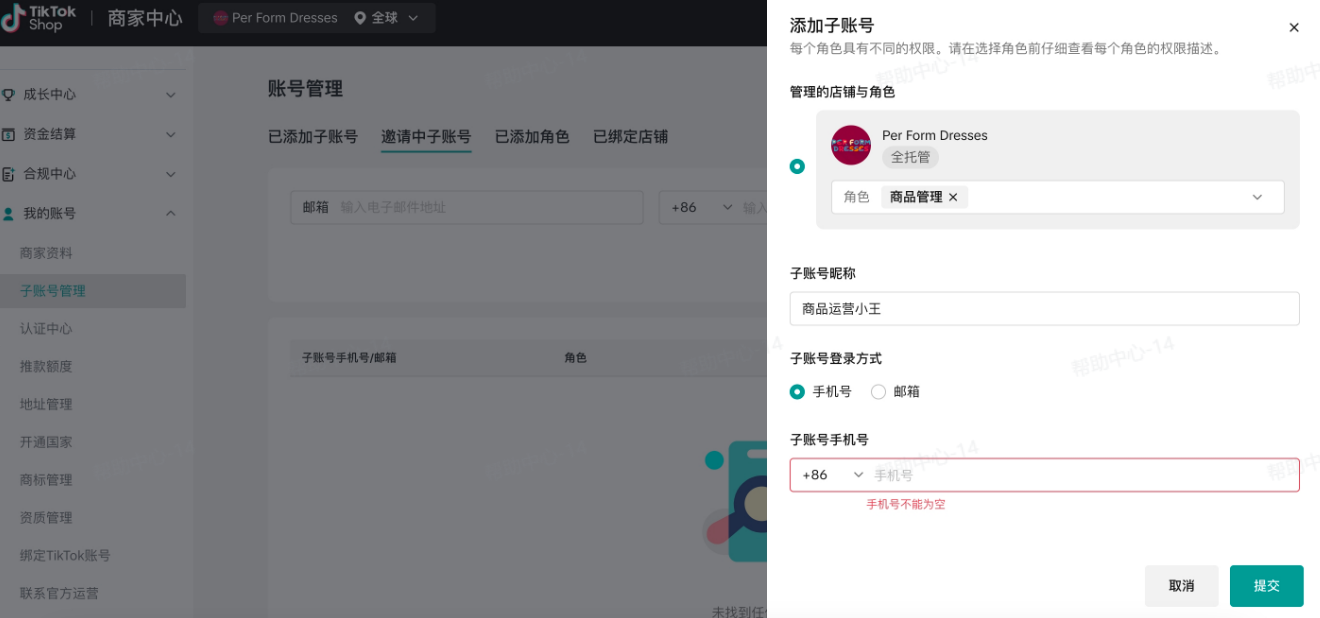Collapse the 我的账号 sidebar section

171,212
